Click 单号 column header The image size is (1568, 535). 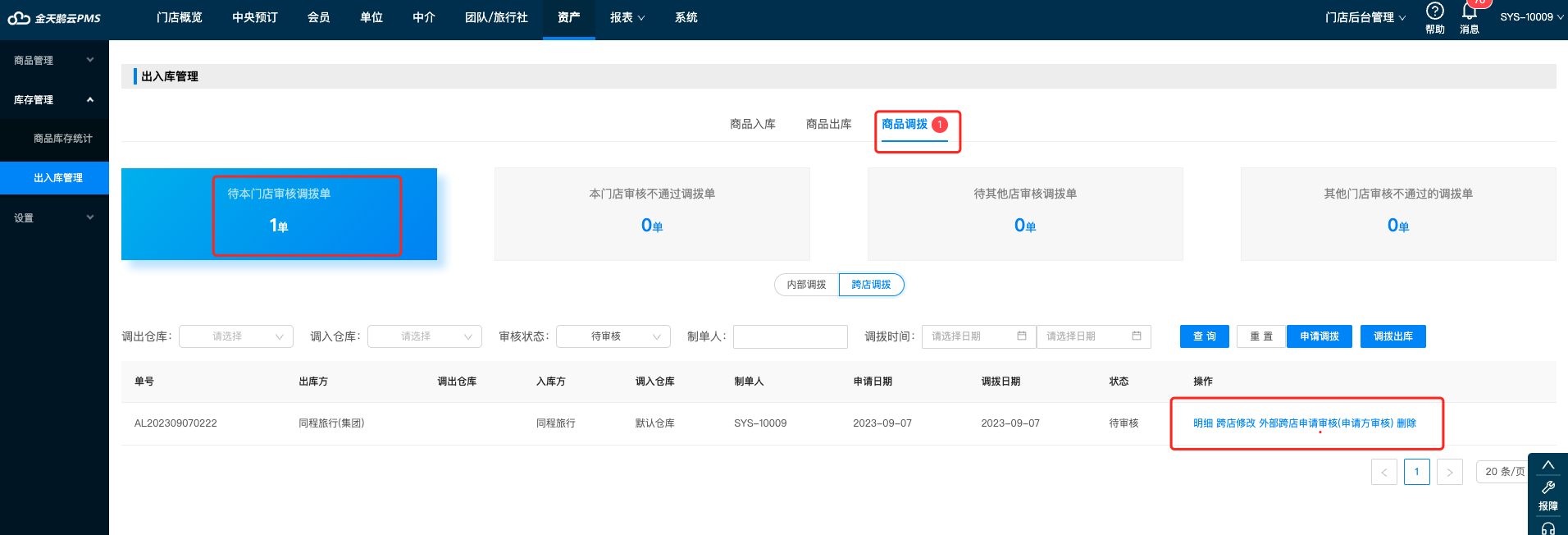144,382
